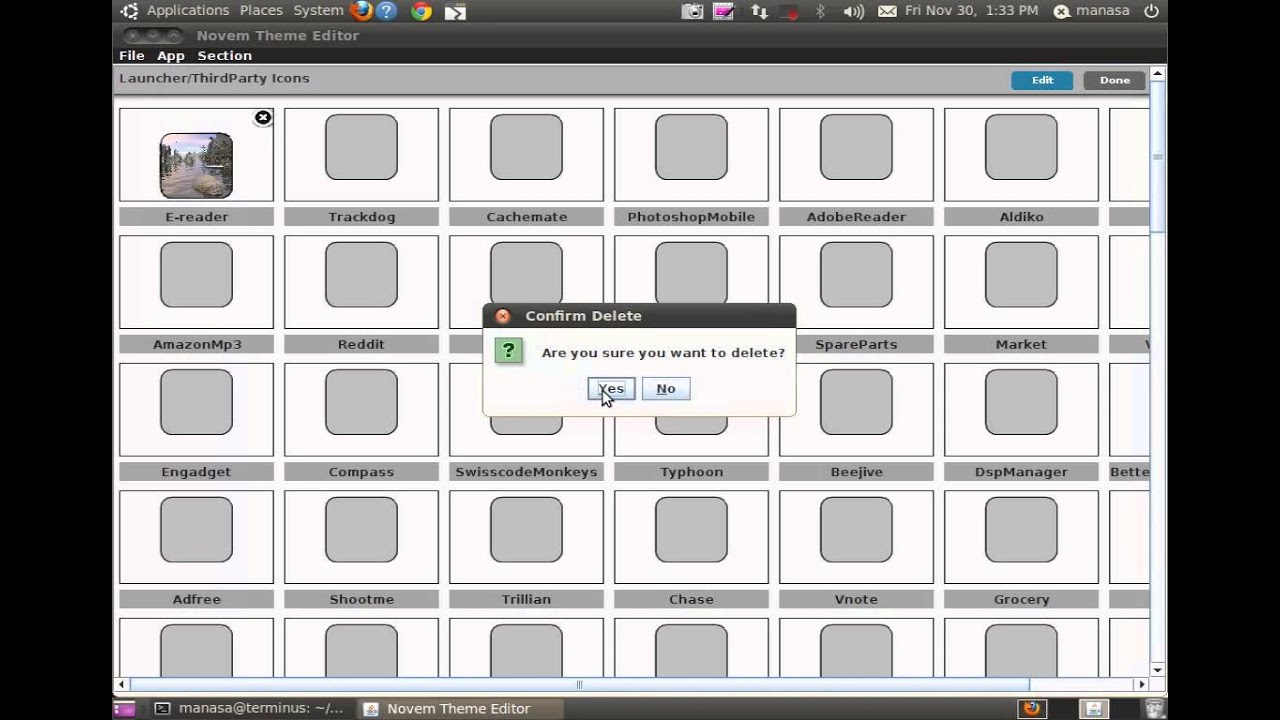Select the Trillian placeholder icon
The width and height of the screenshot is (1280, 720).
pyautogui.click(x=526, y=529)
